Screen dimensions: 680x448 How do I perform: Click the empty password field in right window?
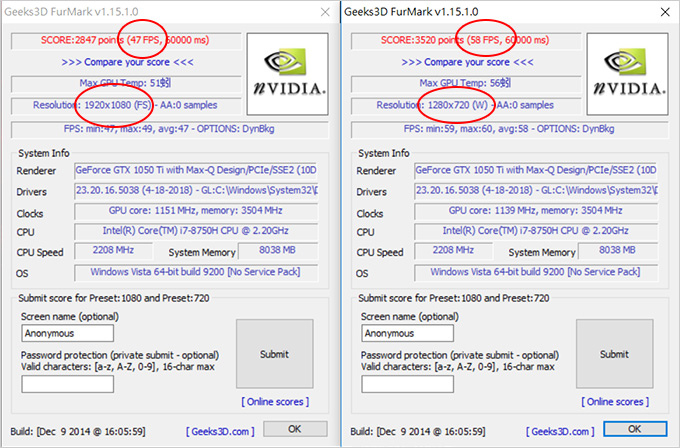click(x=408, y=384)
